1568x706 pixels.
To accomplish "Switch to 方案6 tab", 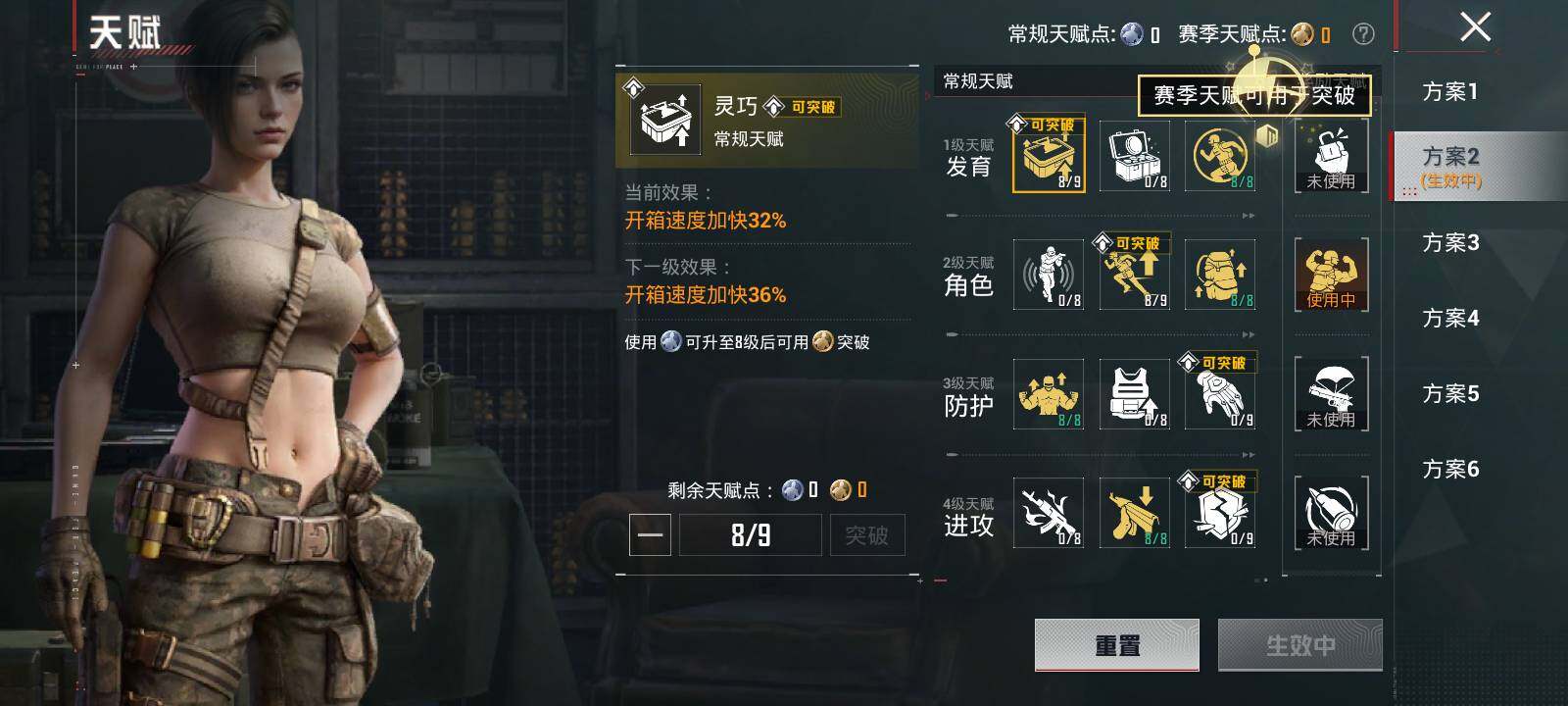I will coord(1450,470).
